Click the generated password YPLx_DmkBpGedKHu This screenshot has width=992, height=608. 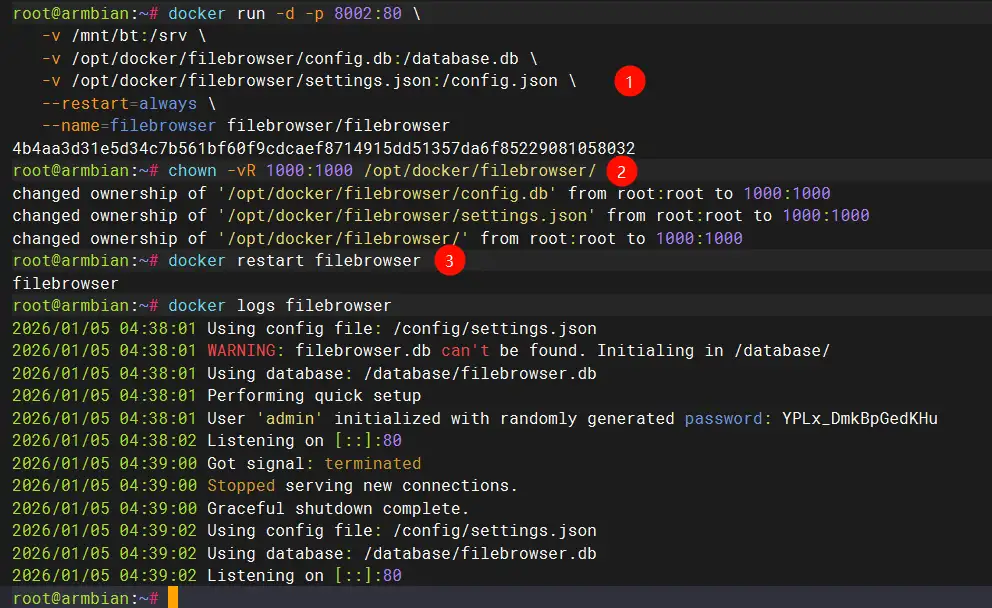[x=860, y=418]
